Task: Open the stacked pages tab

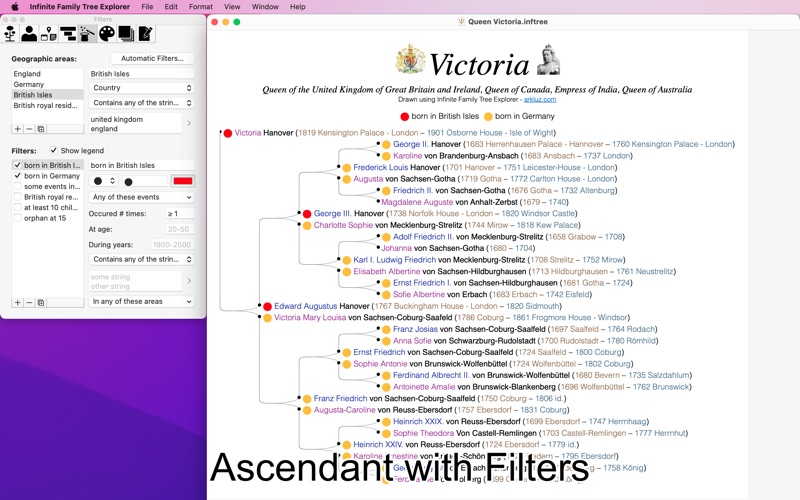Action: tap(126, 34)
